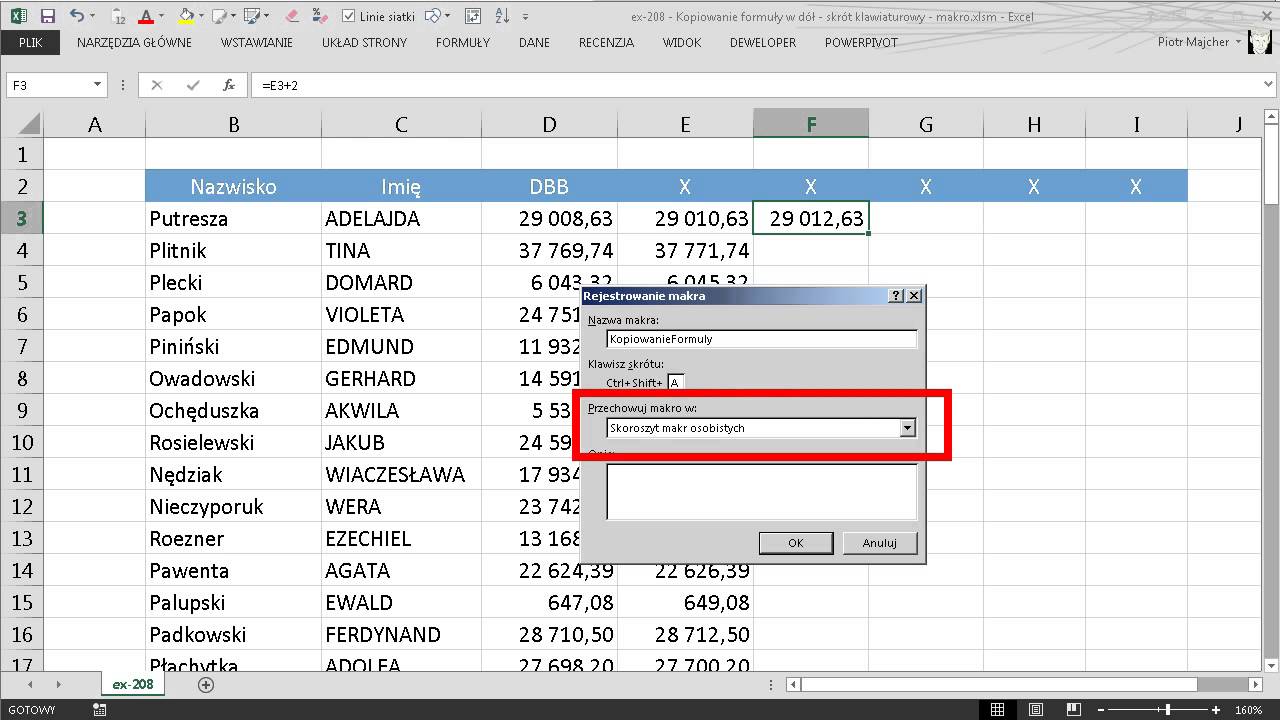Select column F header
The width and height of the screenshot is (1280, 720).
coord(811,124)
